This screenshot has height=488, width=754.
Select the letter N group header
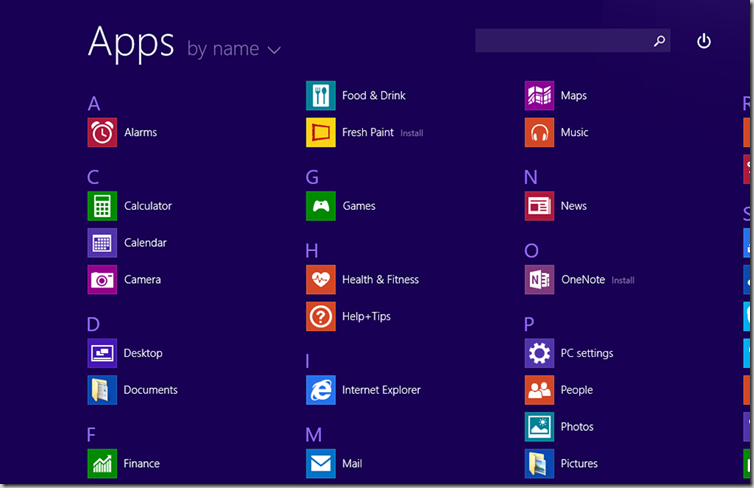[531, 177]
